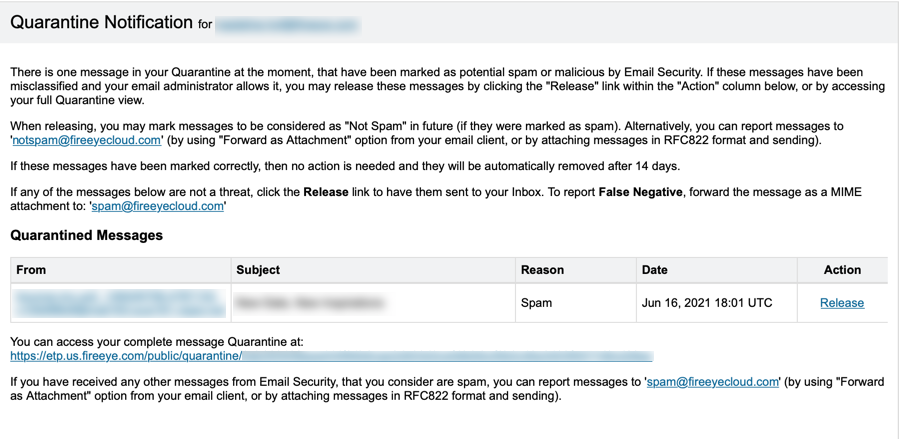Click the blurred message subject cell
The image size is (899, 439).
coord(373,303)
